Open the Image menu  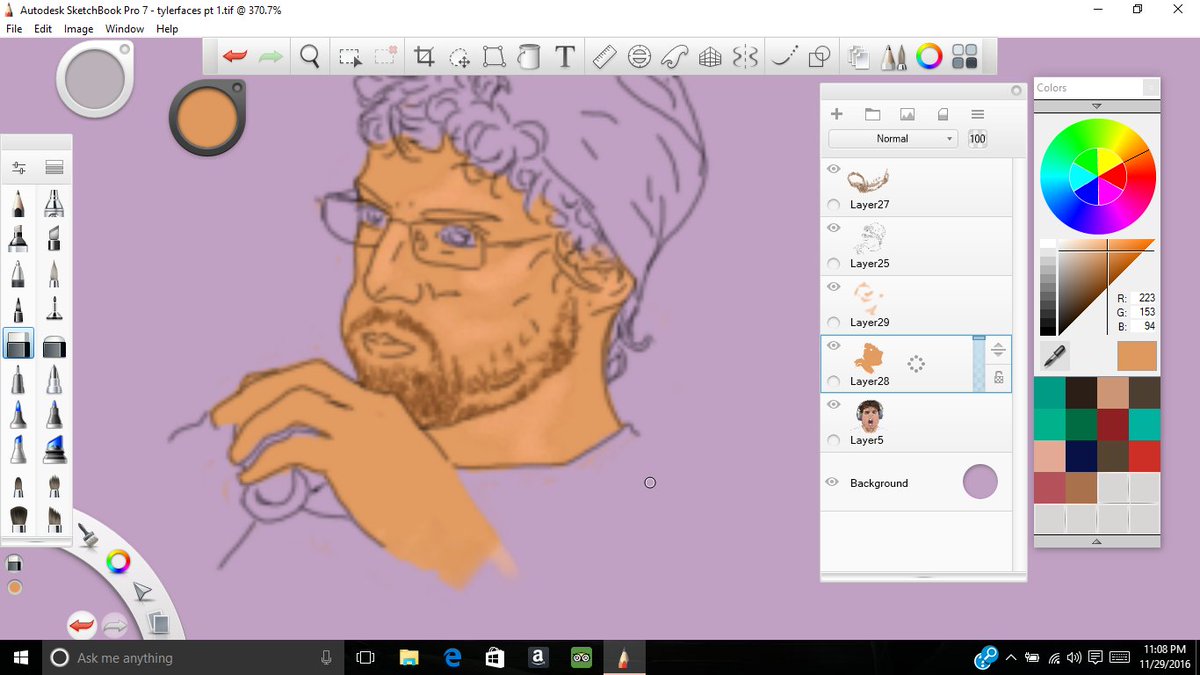click(x=78, y=28)
